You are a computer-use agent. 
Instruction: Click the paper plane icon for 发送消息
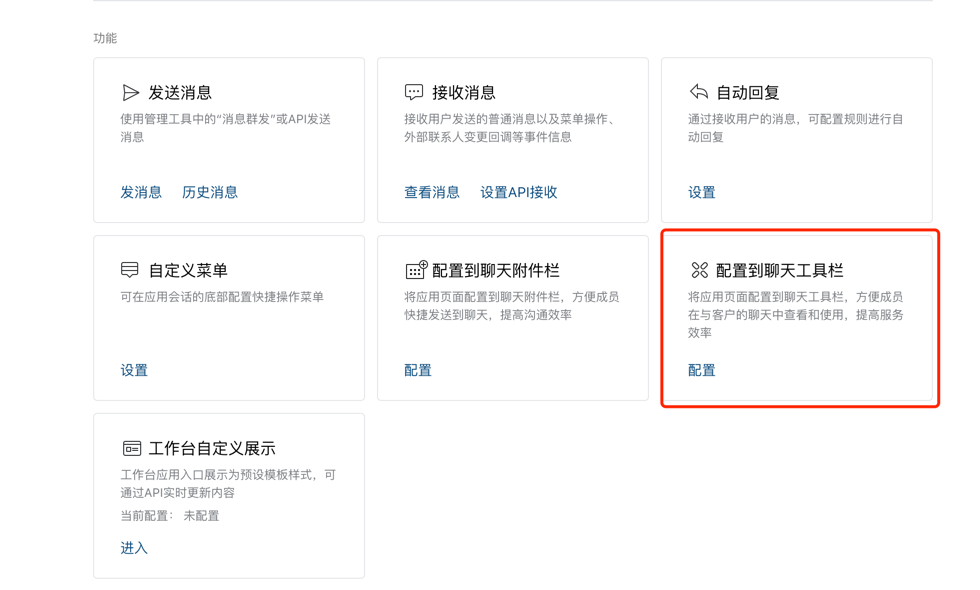tap(130, 93)
